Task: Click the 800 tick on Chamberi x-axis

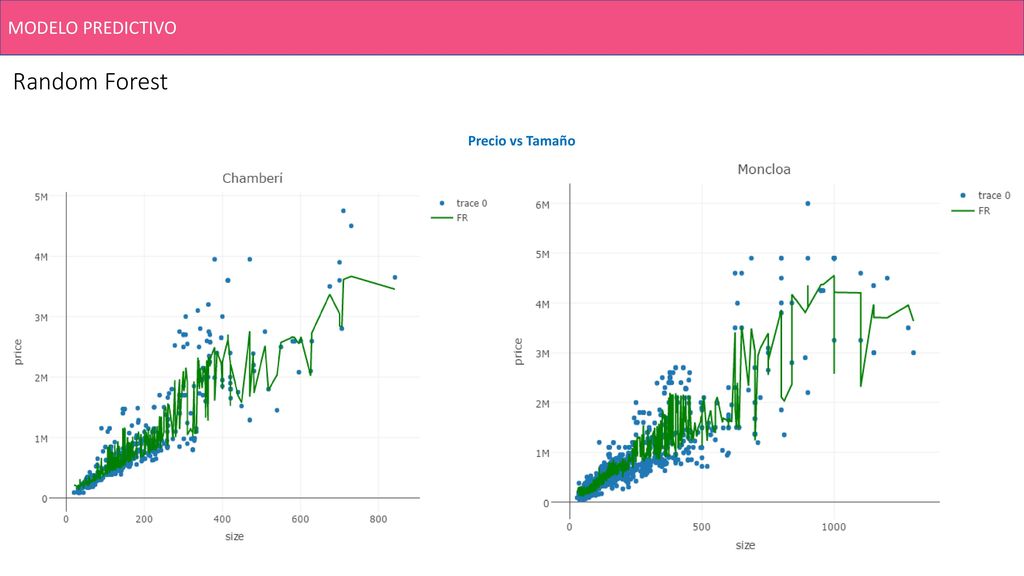Action: coord(378,519)
